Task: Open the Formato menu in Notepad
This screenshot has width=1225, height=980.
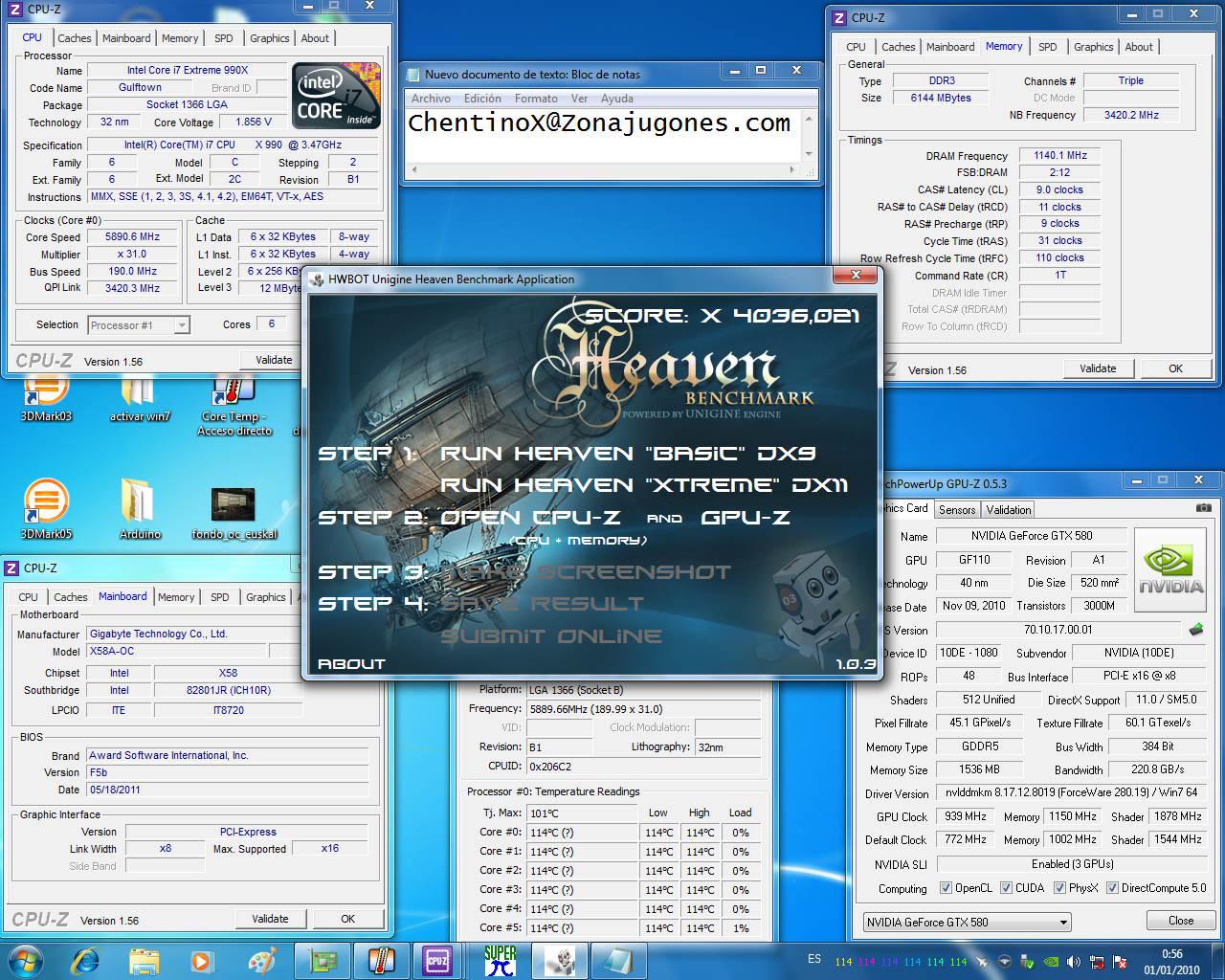Action: pyautogui.click(x=536, y=99)
